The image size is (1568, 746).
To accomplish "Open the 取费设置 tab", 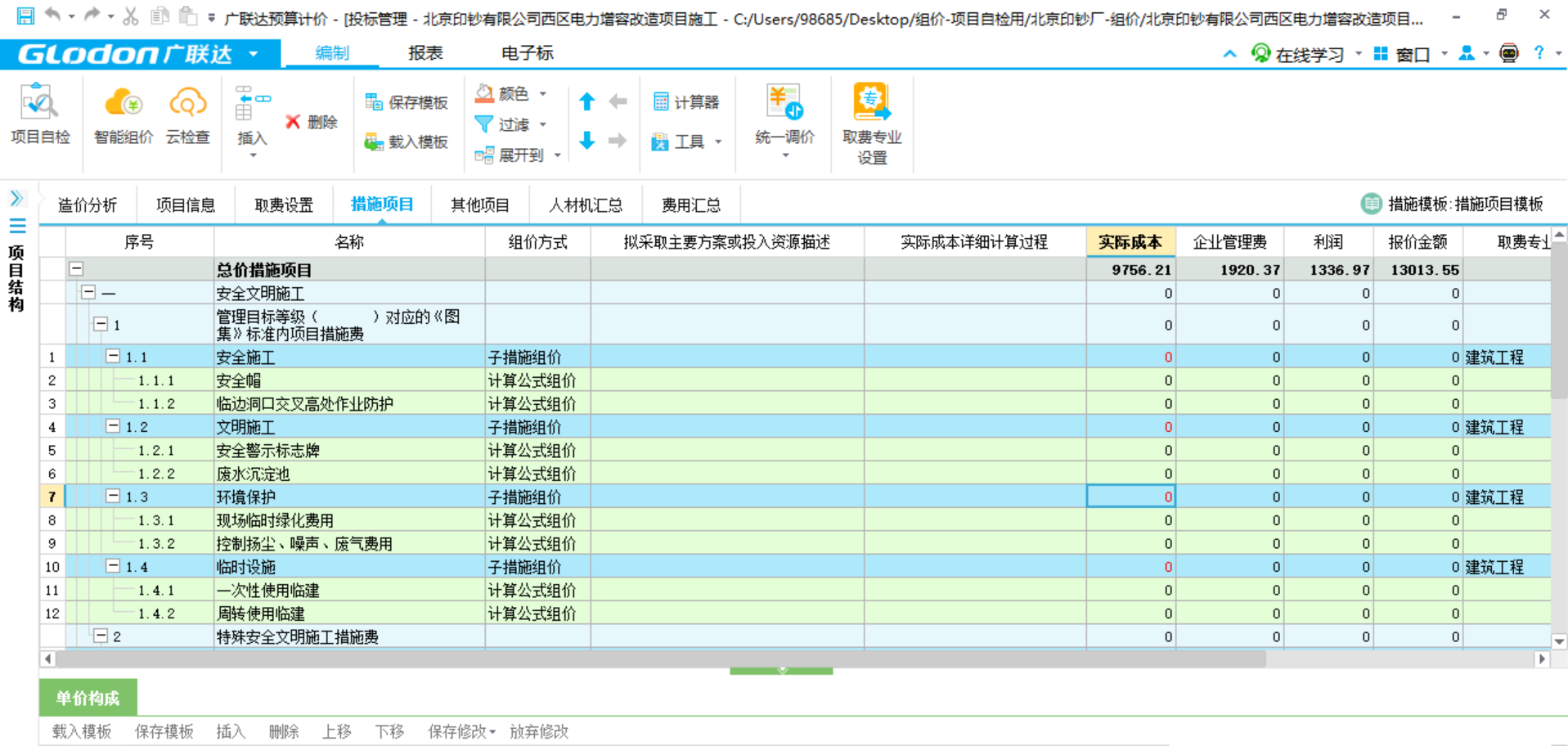I will pyautogui.click(x=284, y=204).
